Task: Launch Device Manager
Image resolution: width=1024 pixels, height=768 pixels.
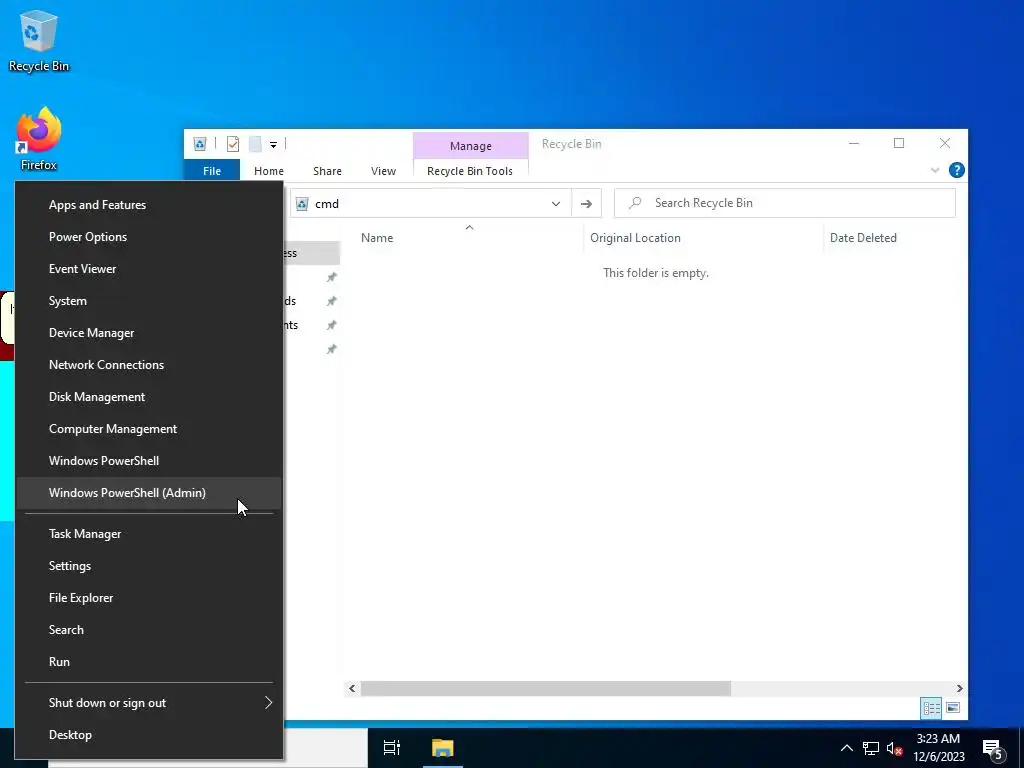Action: point(149,333)
